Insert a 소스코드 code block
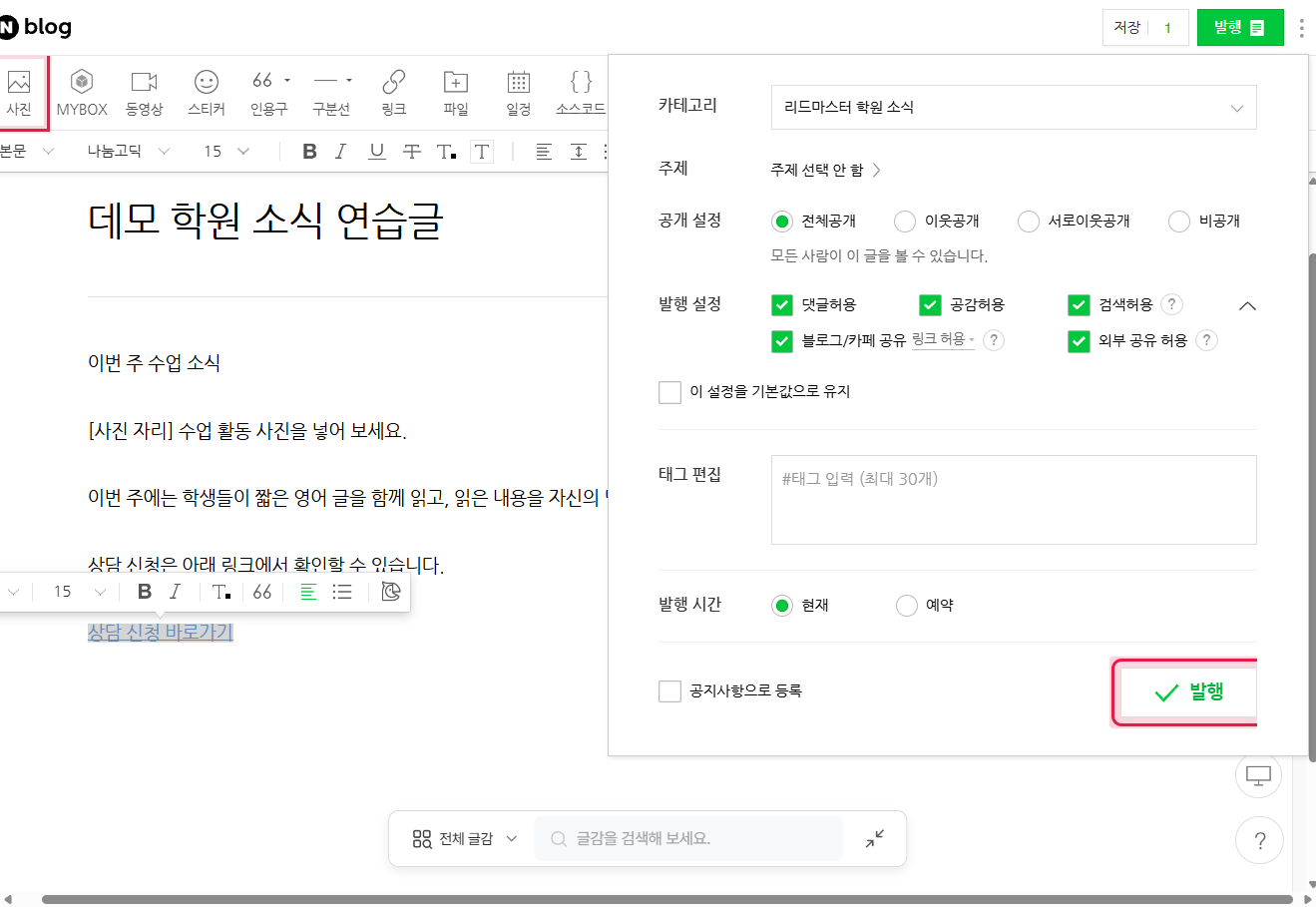The height and width of the screenshot is (907, 1316). point(581,92)
